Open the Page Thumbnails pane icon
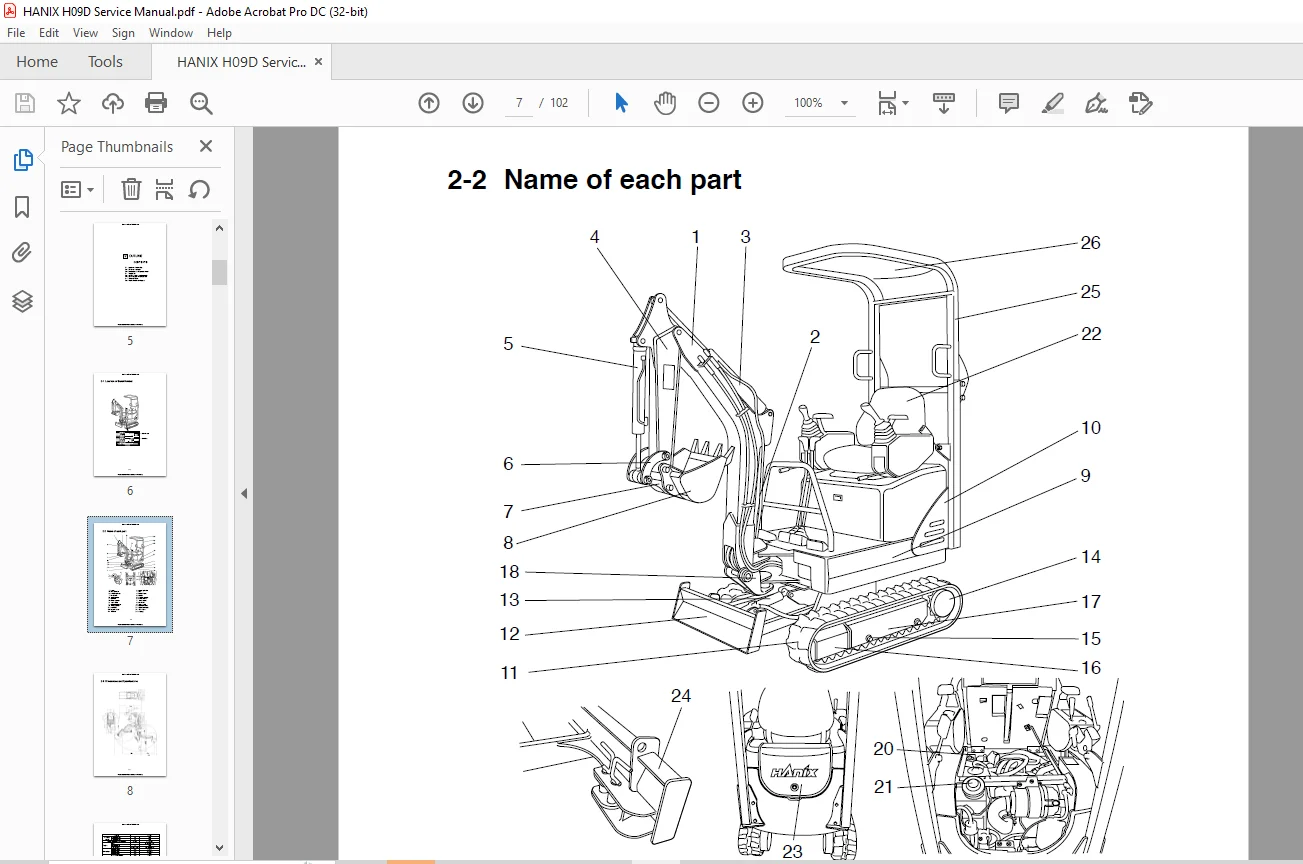This screenshot has width=1303, height=864. (x=22, y=160)
